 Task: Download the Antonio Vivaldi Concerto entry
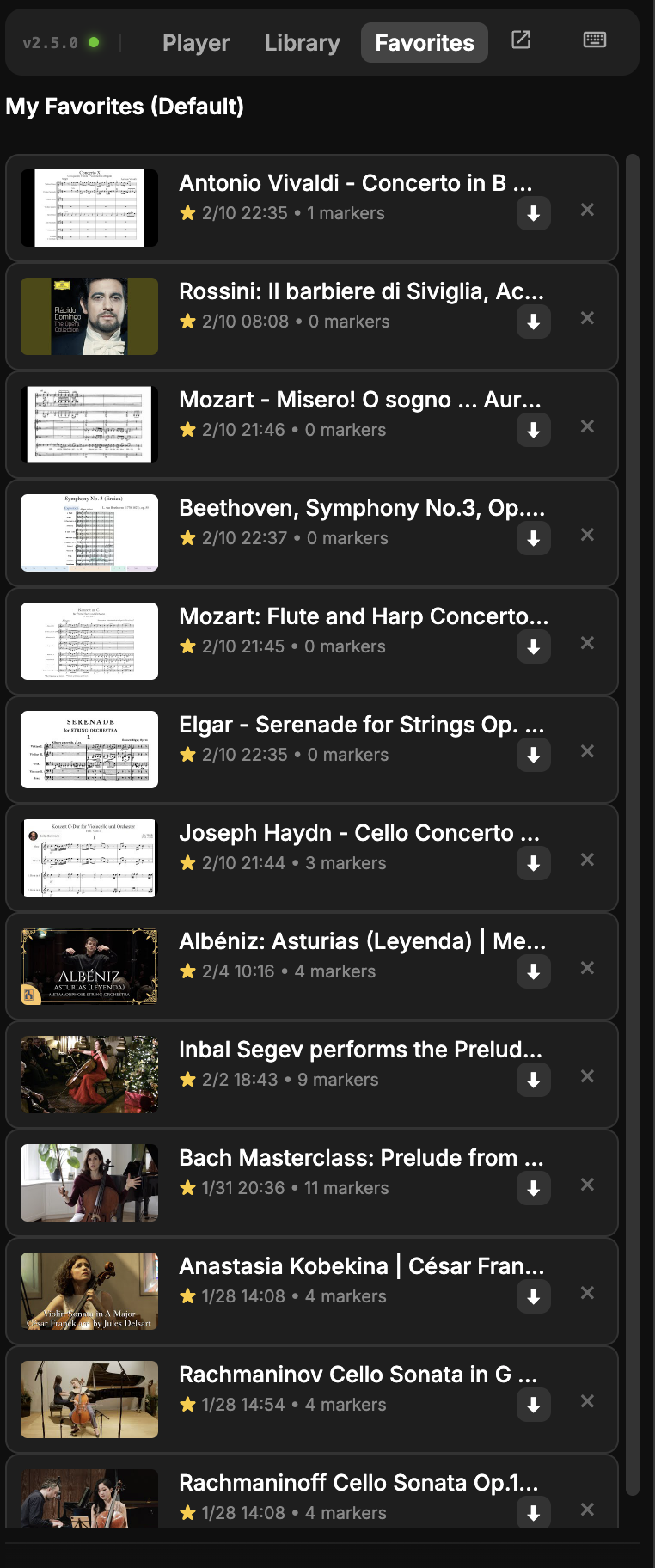pos(534,214)
